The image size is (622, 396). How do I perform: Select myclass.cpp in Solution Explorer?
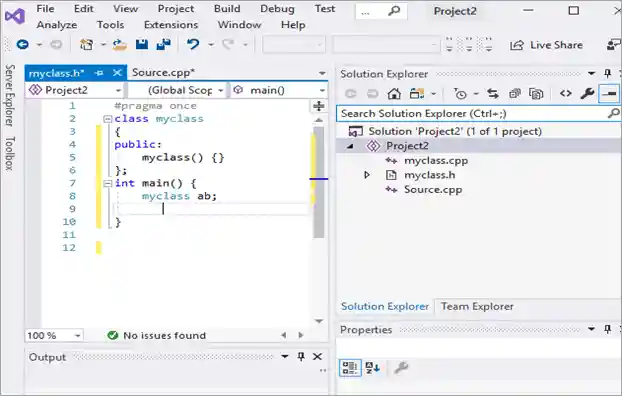(x=436, y=161)
